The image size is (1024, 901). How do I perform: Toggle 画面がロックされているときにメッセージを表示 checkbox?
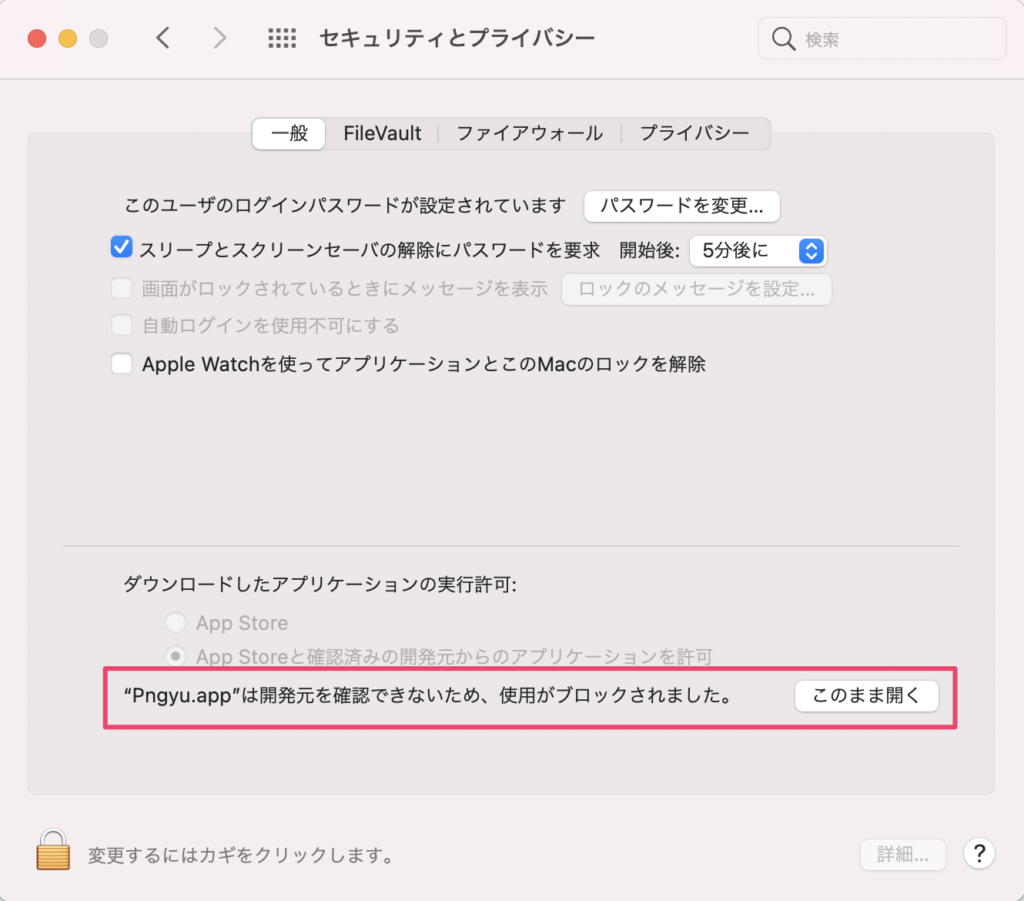coord(121,288)
